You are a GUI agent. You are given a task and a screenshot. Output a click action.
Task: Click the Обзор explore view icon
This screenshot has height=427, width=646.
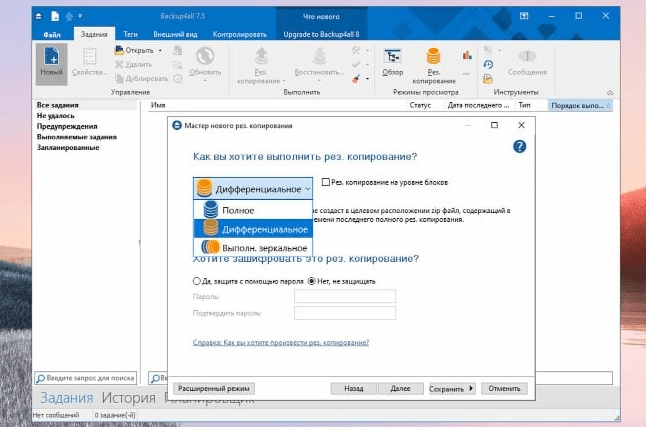tap(392, 56)
